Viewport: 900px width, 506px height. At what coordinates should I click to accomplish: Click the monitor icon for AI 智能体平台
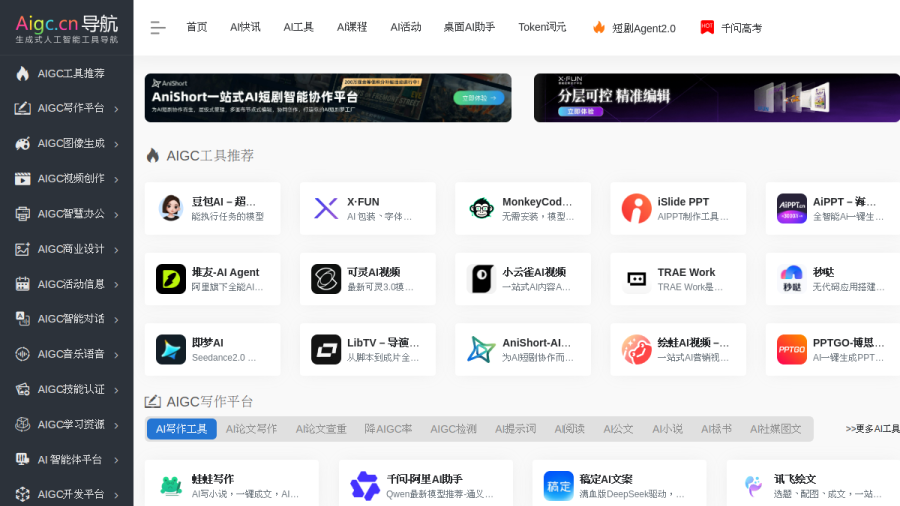(x=22, y=460)
